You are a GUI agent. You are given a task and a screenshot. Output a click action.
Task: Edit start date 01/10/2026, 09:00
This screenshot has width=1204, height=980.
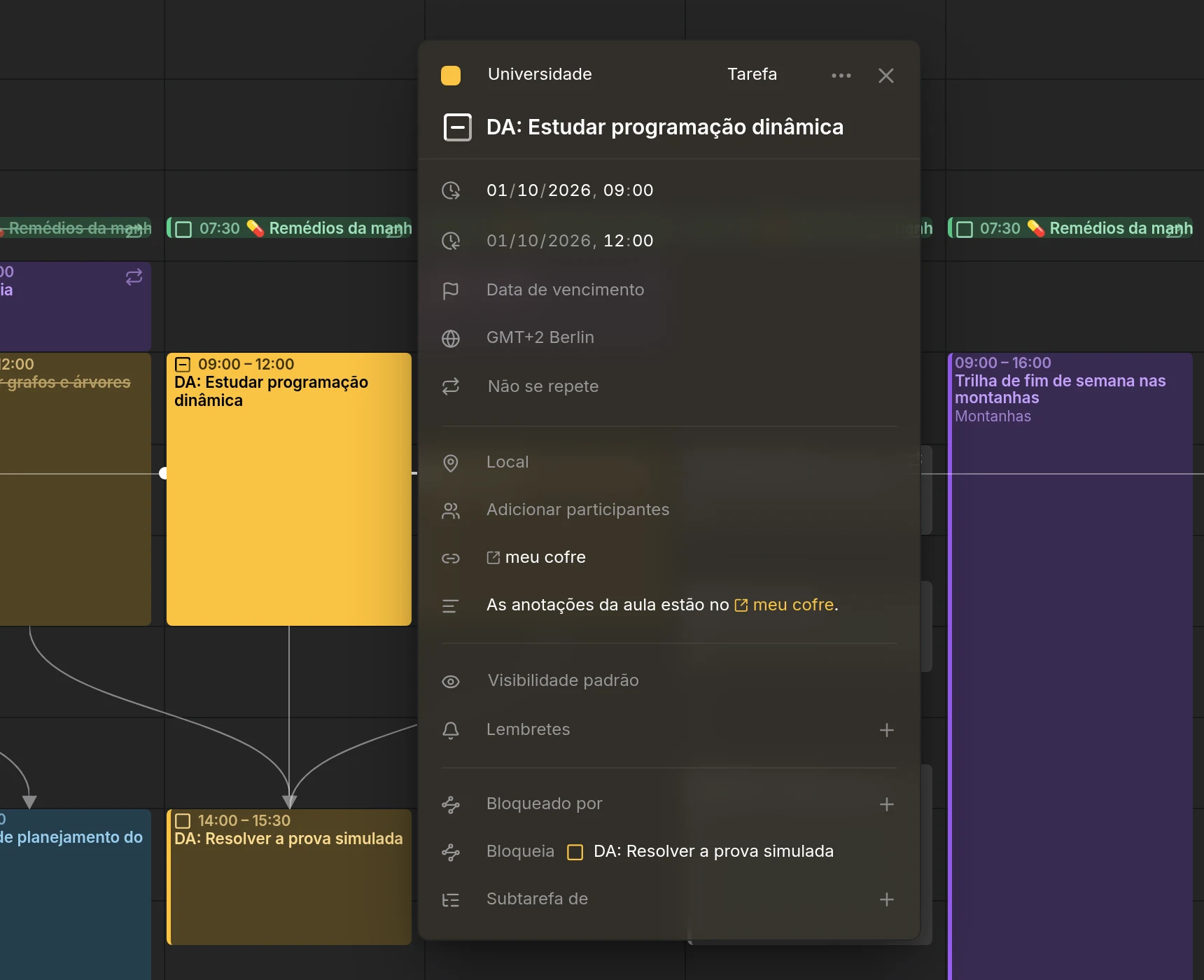point(570,190)
